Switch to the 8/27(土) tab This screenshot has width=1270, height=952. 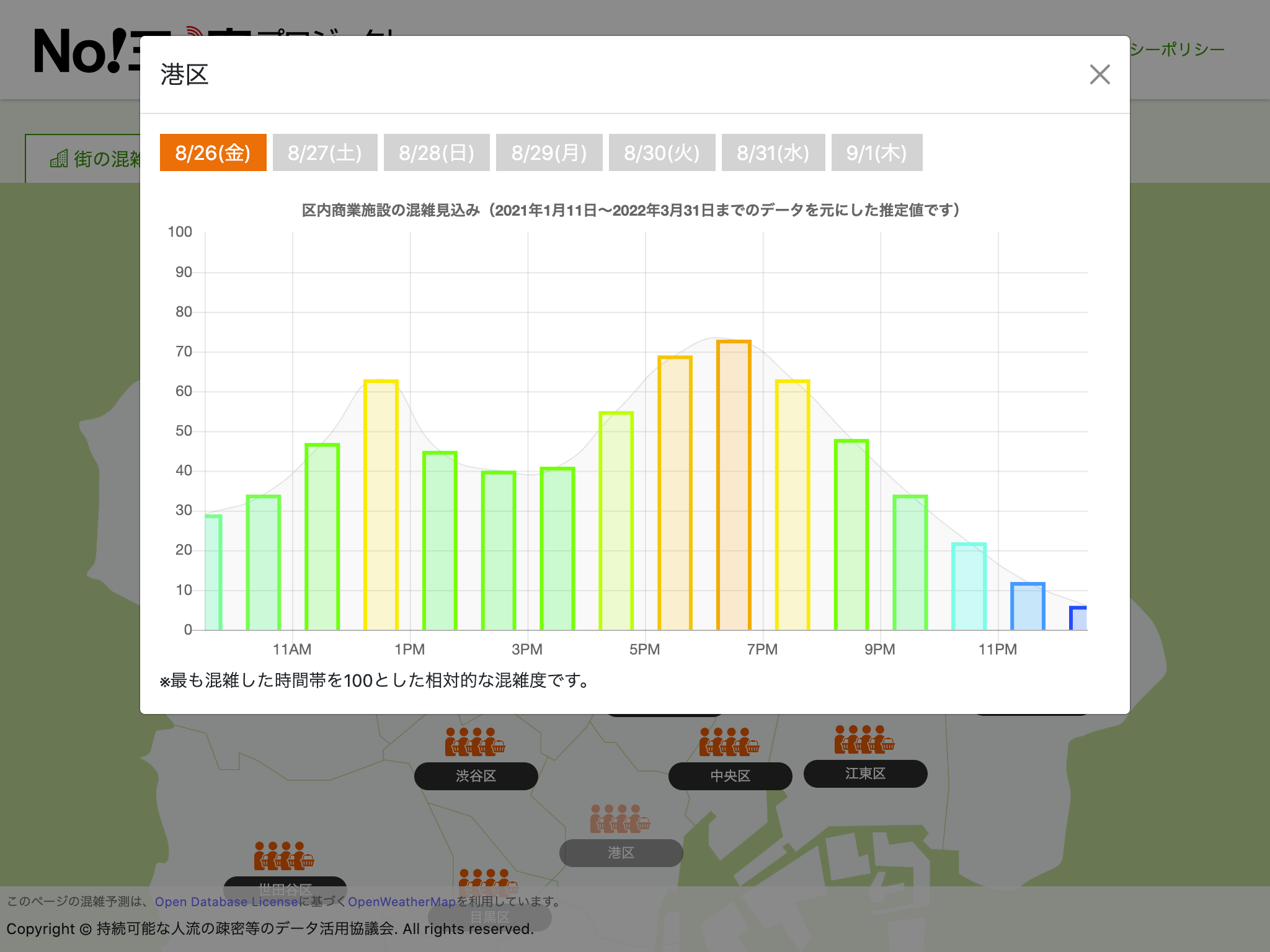tap(325, 152)
